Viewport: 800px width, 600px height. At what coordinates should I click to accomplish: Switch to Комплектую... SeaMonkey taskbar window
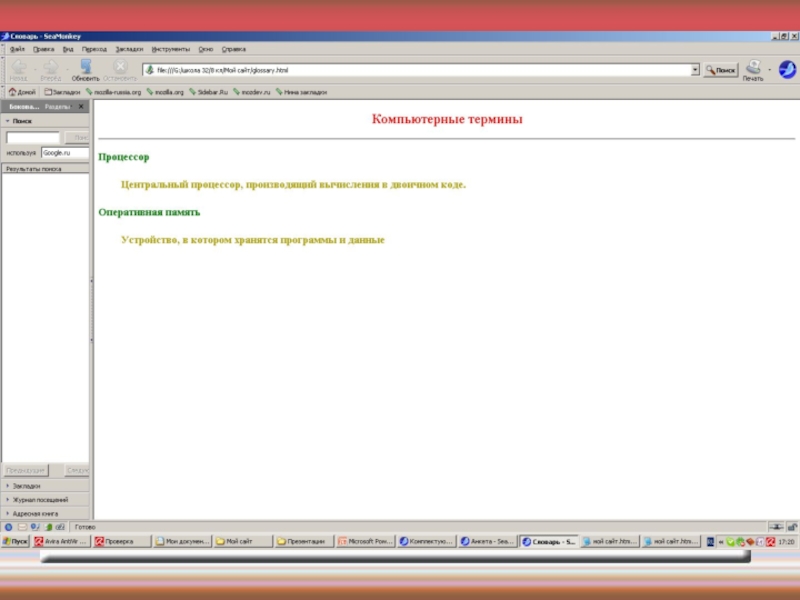point(427,542)
